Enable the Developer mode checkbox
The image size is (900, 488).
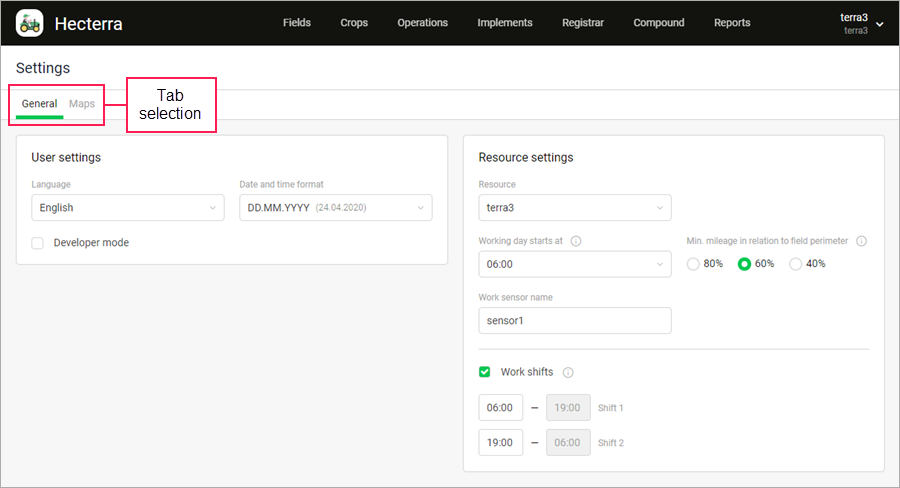[x=37, y=243]
